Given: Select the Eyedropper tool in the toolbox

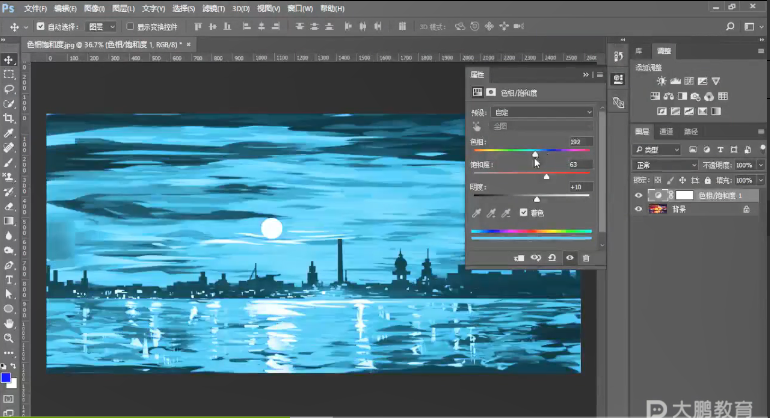Looking at the screenshot, I should click(9, 132).
